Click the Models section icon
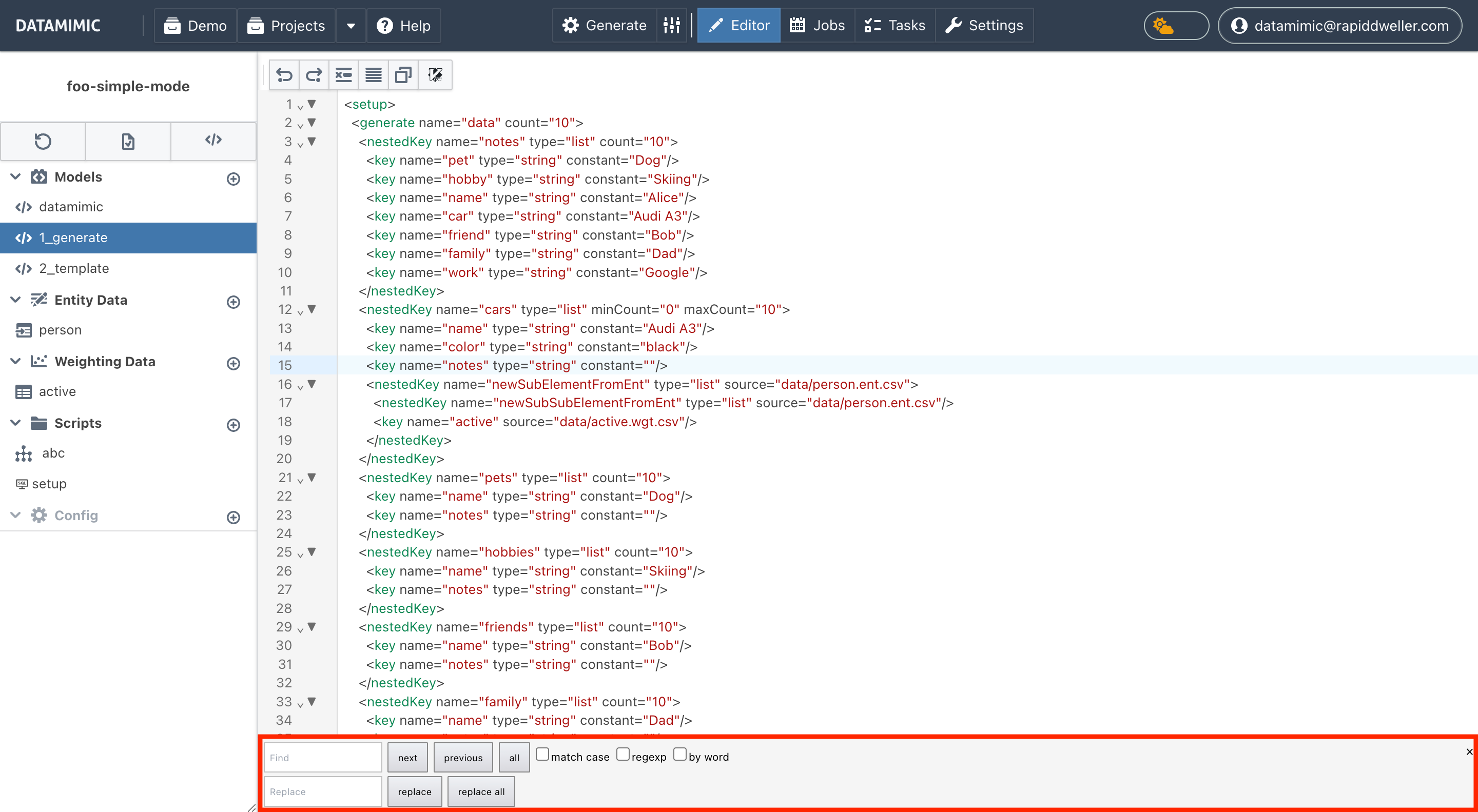Viewport: 1478px width, 812px height. tap(39, 176)
